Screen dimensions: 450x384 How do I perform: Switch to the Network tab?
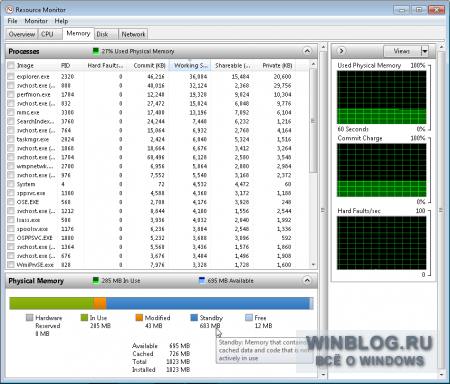(x=133, y=34)
